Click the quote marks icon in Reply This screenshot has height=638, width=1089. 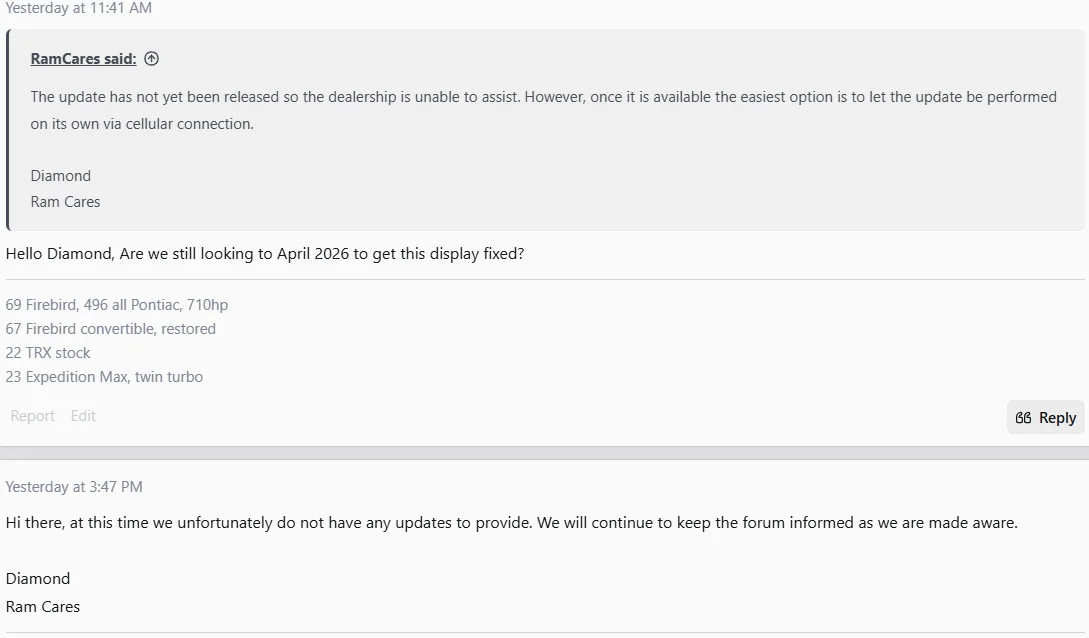tap(1023, 418)
